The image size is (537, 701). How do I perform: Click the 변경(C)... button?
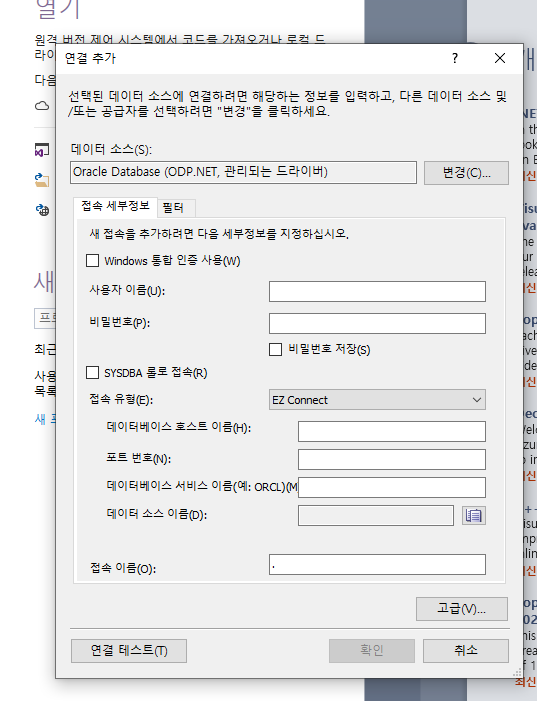(x=466, y=173)
